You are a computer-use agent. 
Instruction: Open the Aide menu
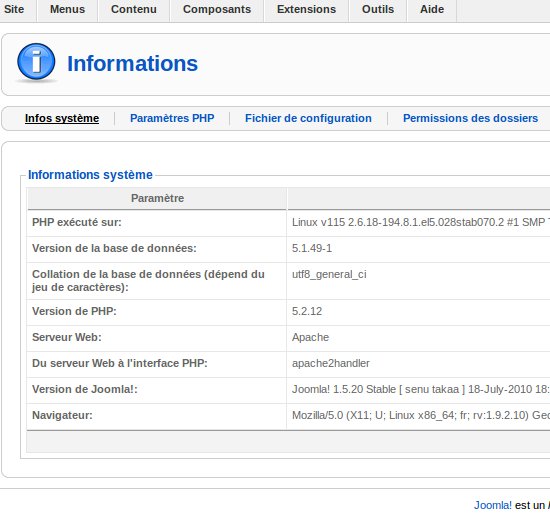pos(432,9)
